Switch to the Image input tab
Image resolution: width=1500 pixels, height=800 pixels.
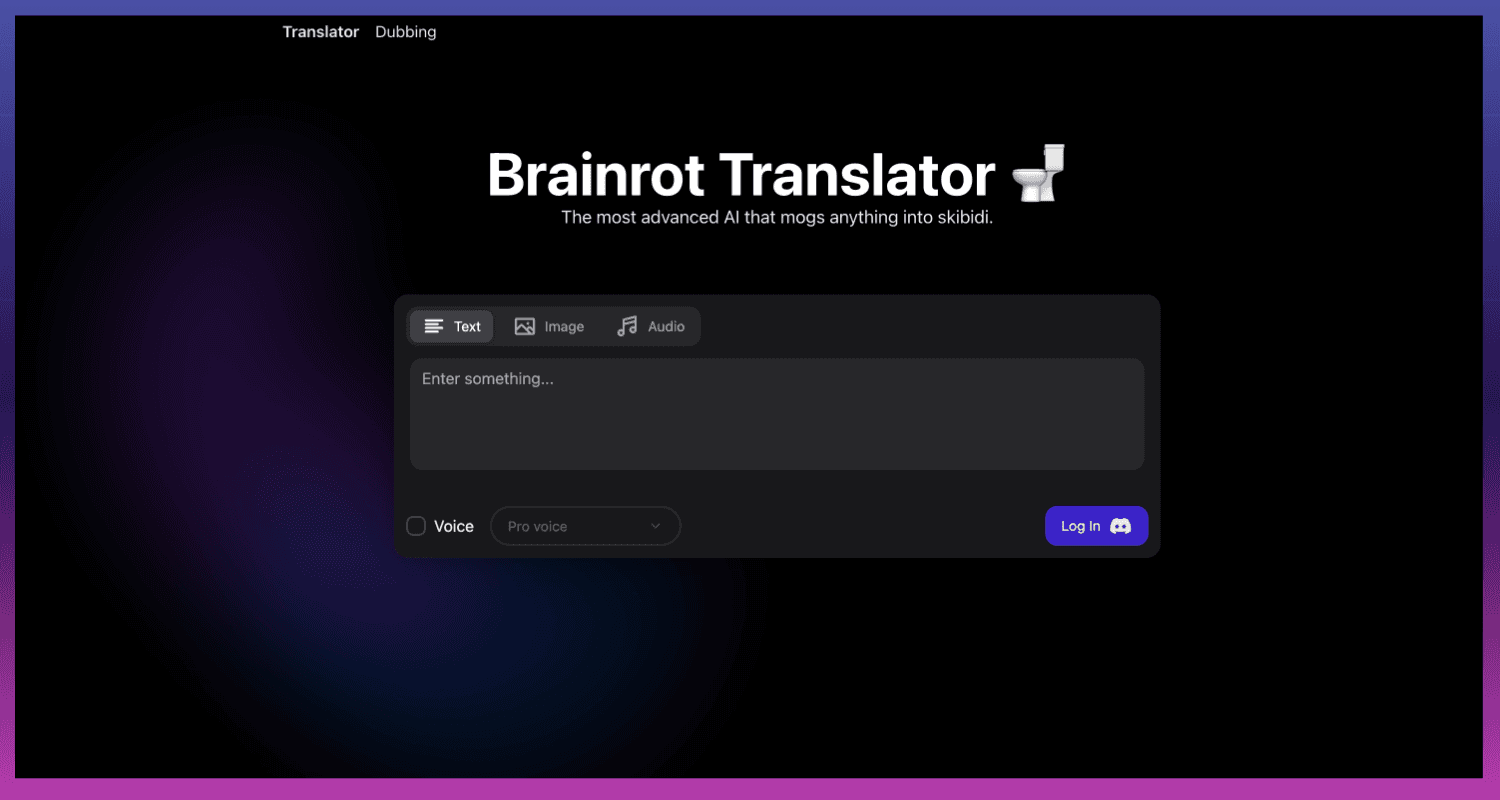click(549, 327)
